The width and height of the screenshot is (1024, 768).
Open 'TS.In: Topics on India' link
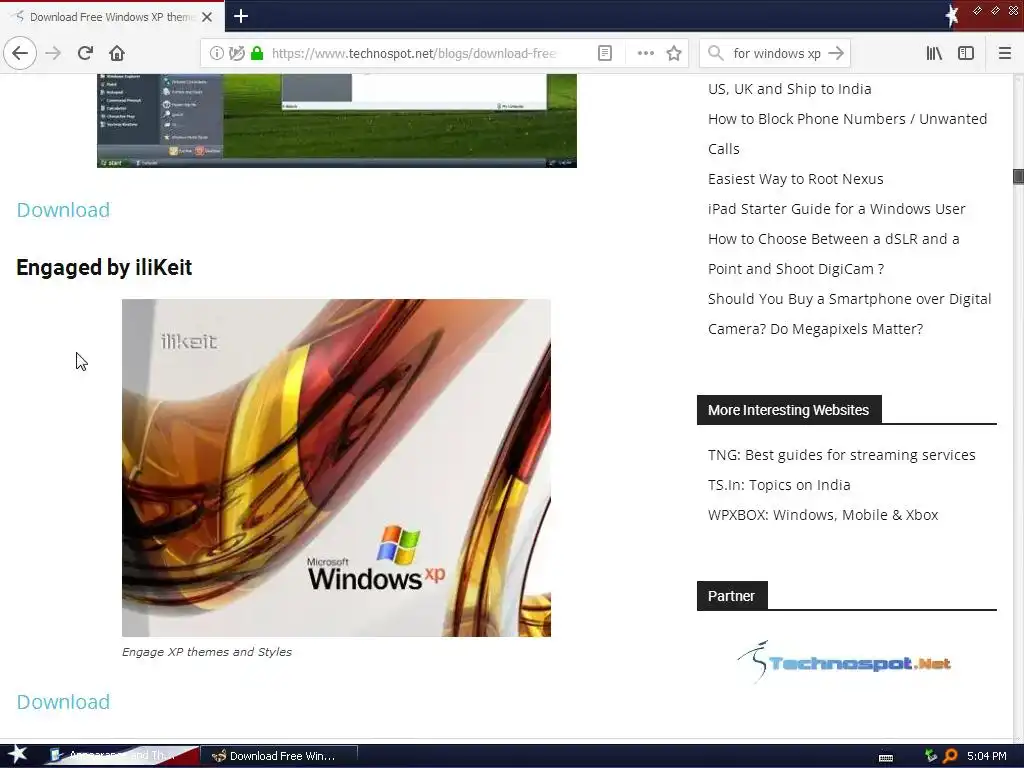[x=778, y=485]
